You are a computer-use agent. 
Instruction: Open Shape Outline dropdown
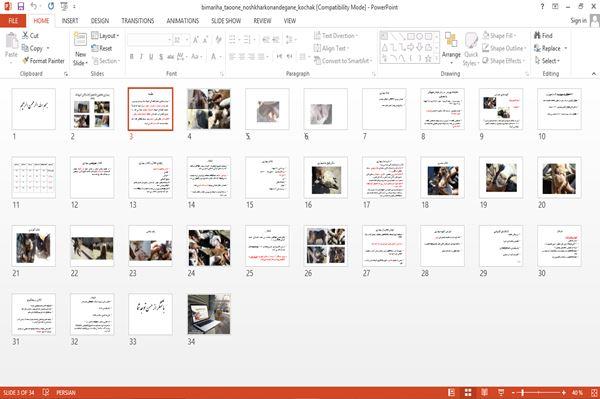tap(504, 48)
